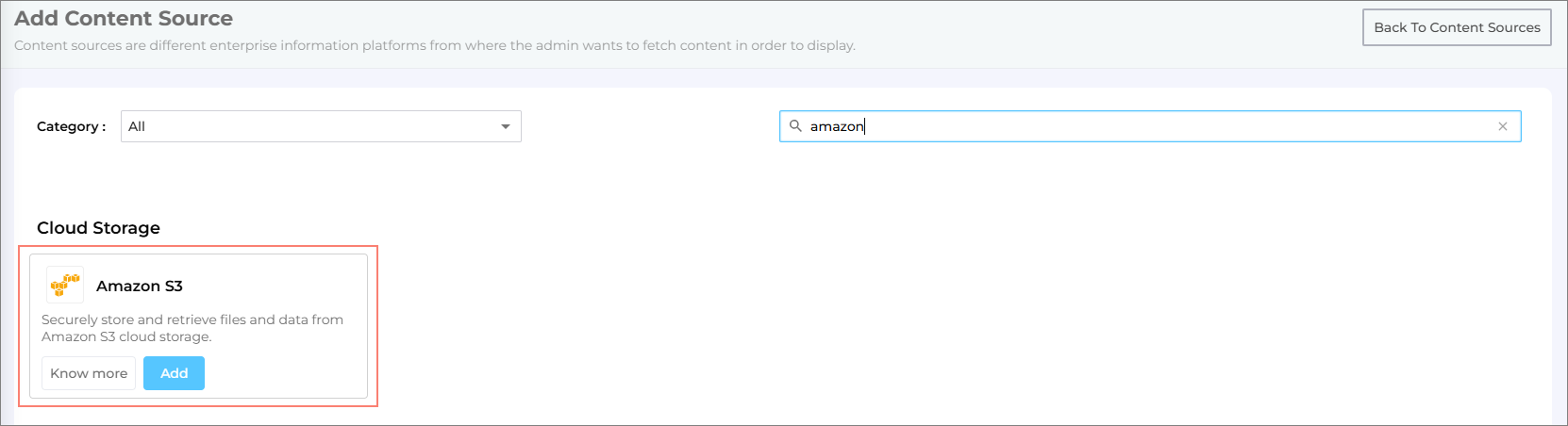Click the page subtitle about content sources
1568x426 pixels.
434,45
